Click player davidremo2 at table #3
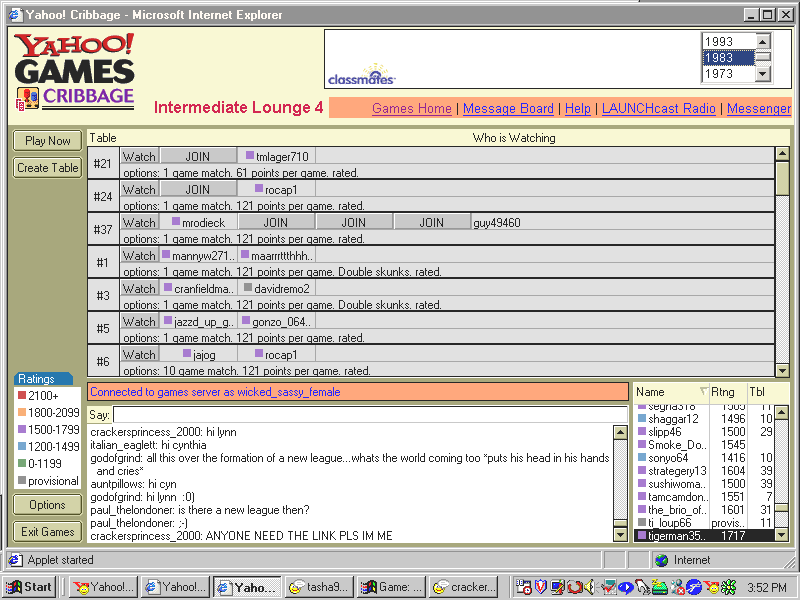This screenshot has height=600, width=800. click(276, 289)
